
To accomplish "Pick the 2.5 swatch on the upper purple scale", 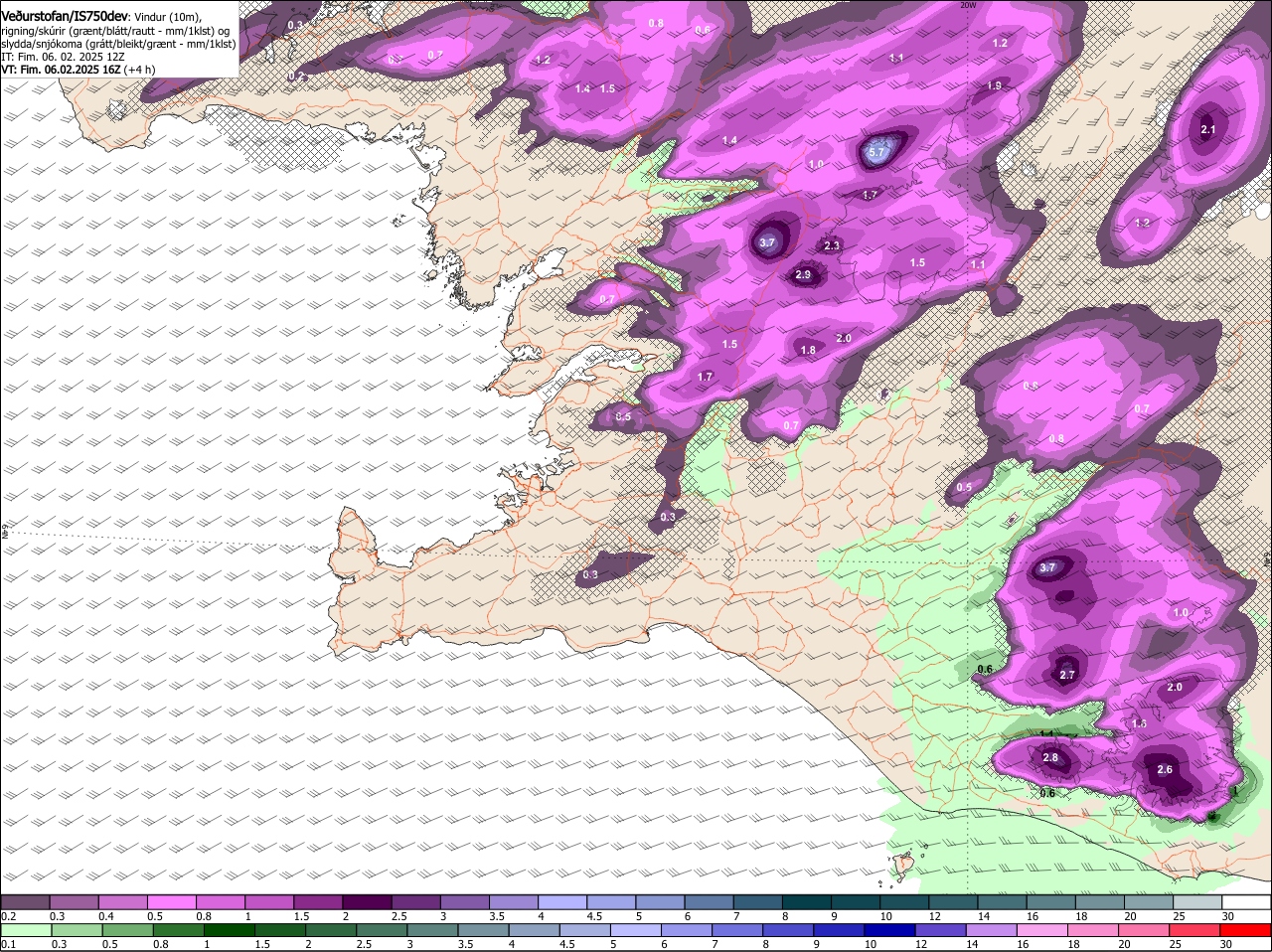I will 416,901.
